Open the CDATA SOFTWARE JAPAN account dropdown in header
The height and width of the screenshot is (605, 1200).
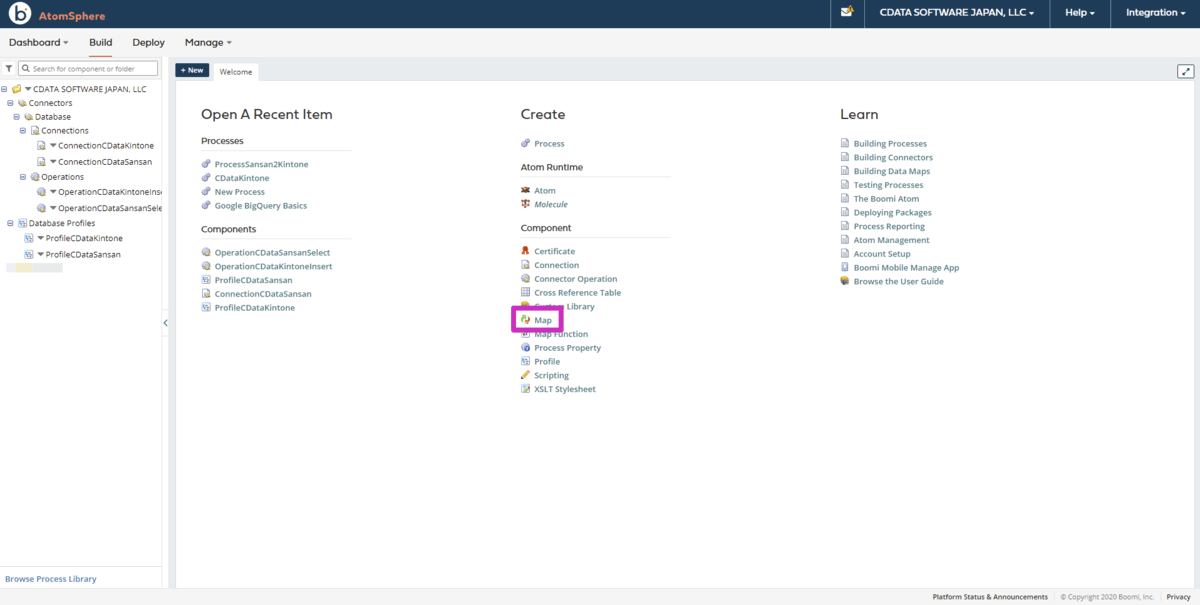pyautogui.click(x=956, y=13)
